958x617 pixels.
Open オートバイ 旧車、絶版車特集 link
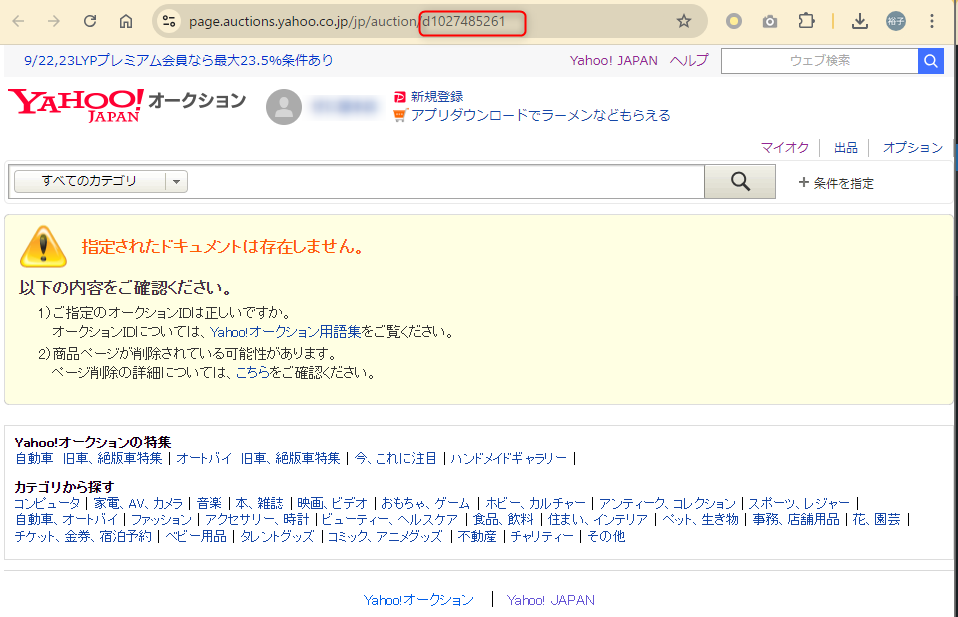258,458
